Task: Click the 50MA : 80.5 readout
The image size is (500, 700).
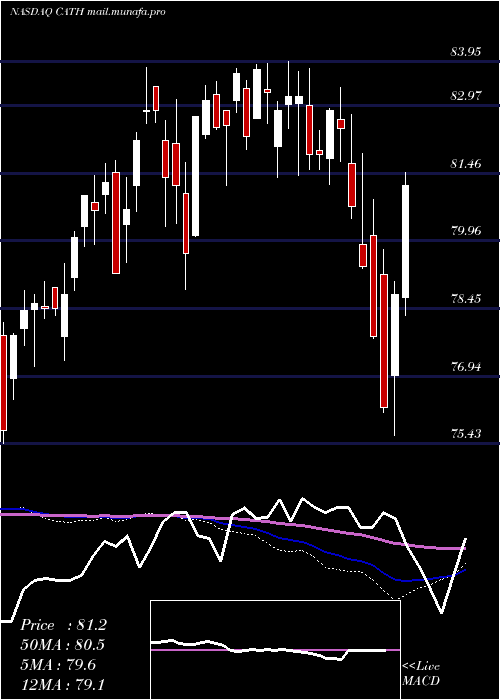Action: (63, 645)
